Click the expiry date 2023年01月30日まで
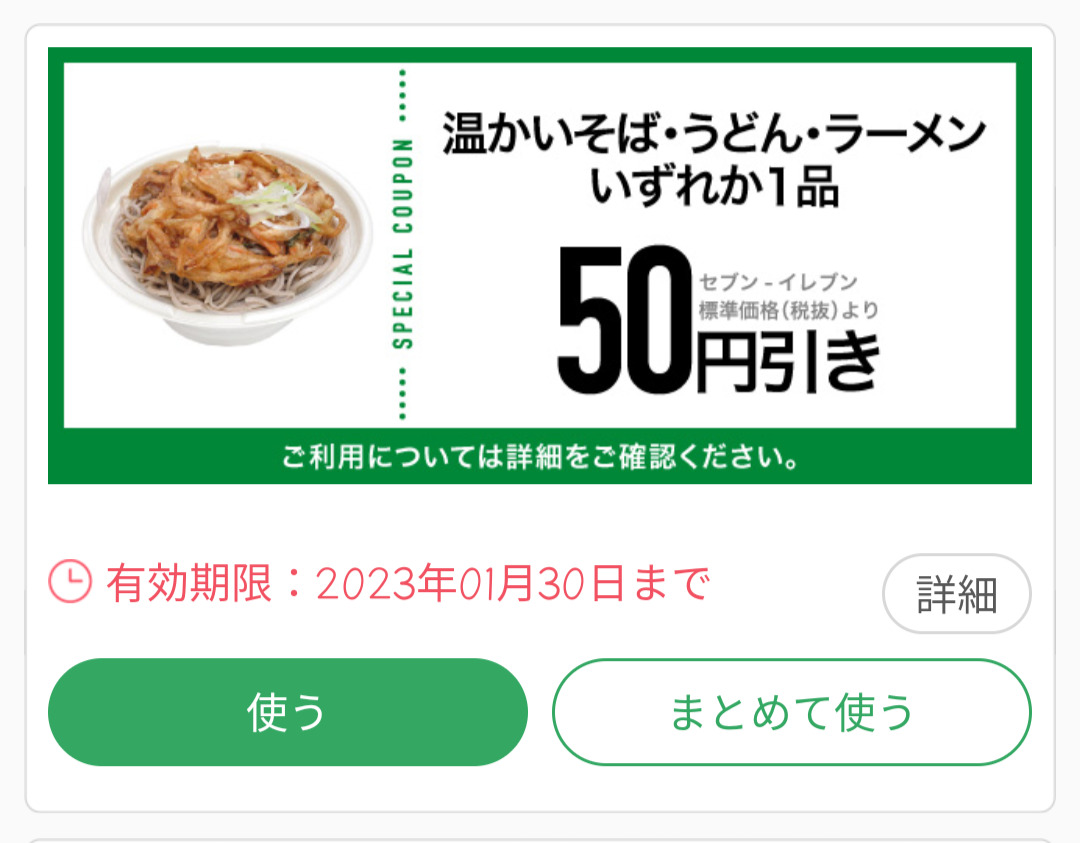 point(512,583)
